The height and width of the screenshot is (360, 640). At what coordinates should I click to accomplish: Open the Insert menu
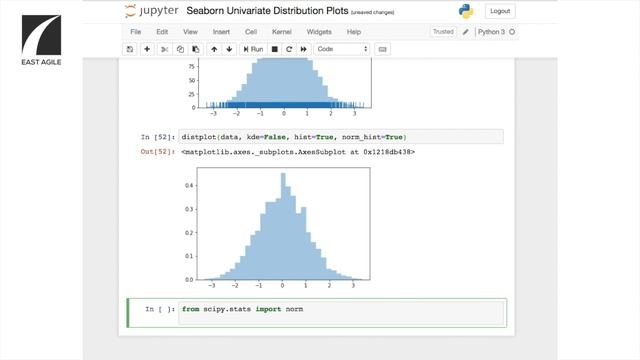[221, 32]
